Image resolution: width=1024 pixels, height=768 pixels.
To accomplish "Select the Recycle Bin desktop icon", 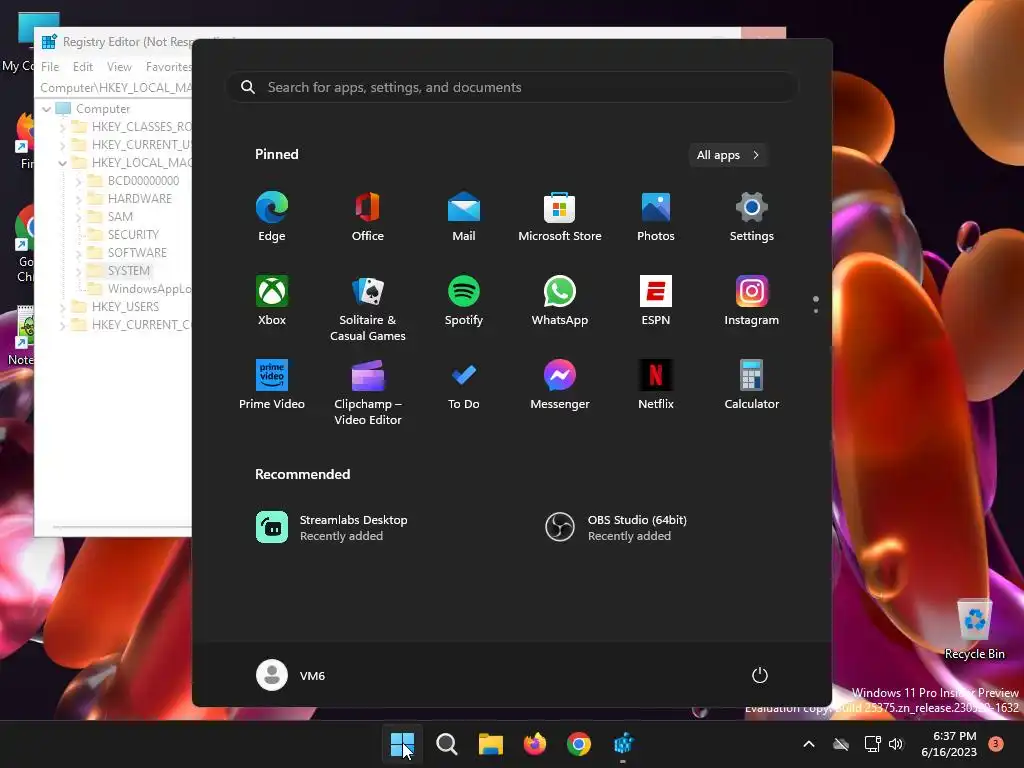I will click(x=974, y=628).
